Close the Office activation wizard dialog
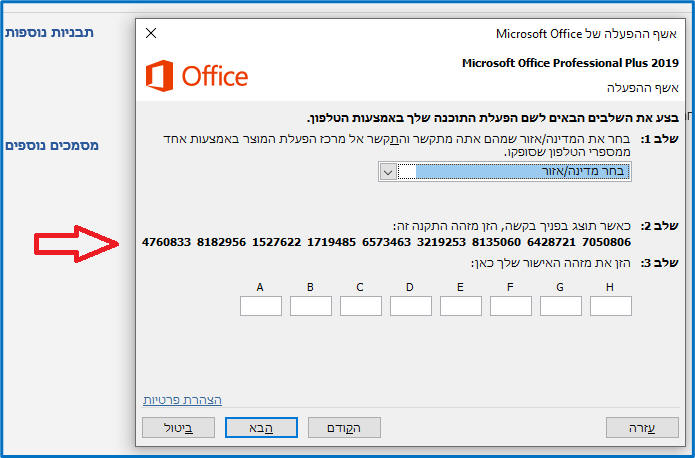This screenshot has height=458, width=695. [151, 33]
